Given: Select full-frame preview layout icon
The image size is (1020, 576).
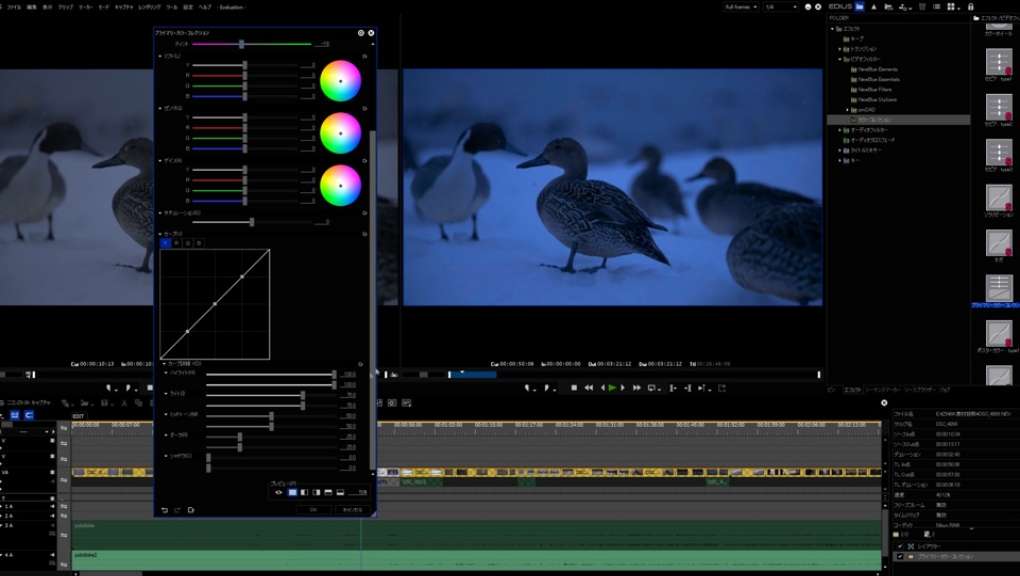Looking at the screenshot, I should 292,492.
